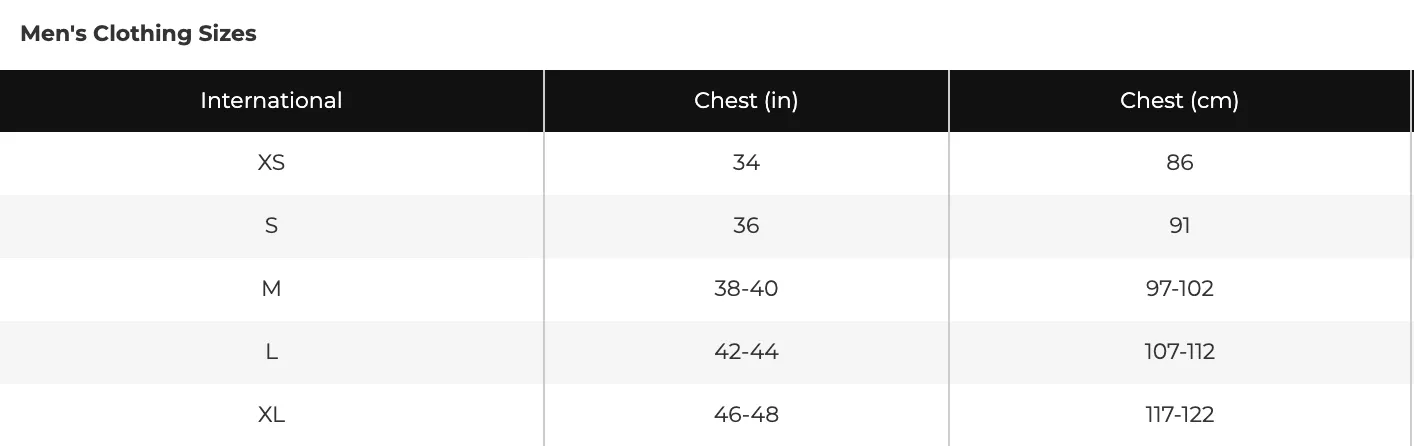Select the 42-44 inch chest value
This screenshot has height=446, width=1414.
pos(746,352)
